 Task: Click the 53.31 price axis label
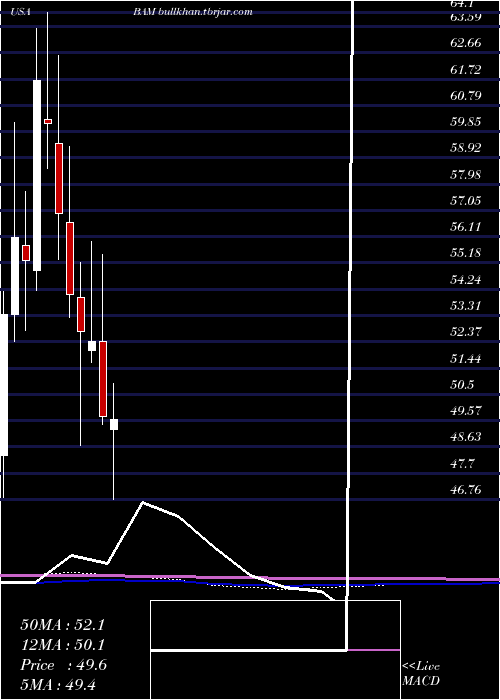coord(466,306)
